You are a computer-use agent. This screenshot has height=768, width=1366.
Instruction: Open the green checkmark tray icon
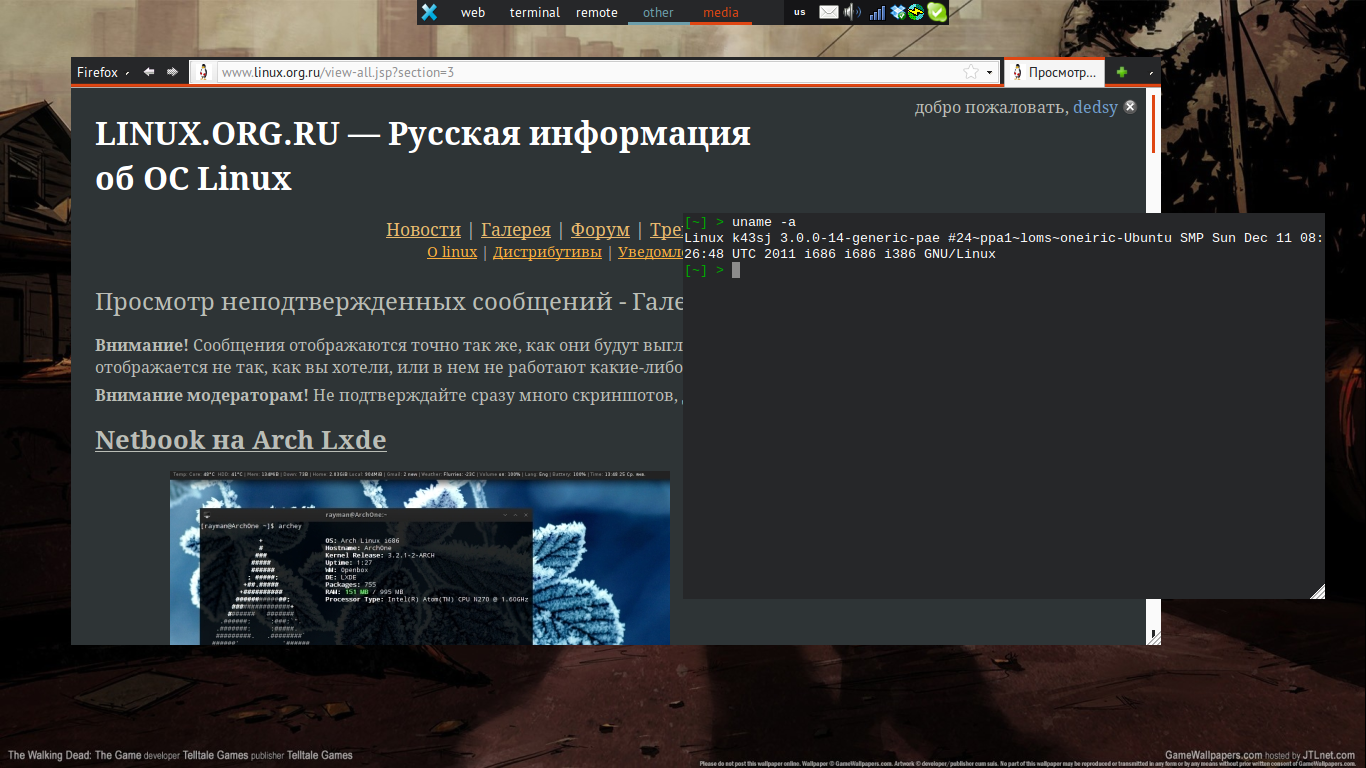click(936, 12)
